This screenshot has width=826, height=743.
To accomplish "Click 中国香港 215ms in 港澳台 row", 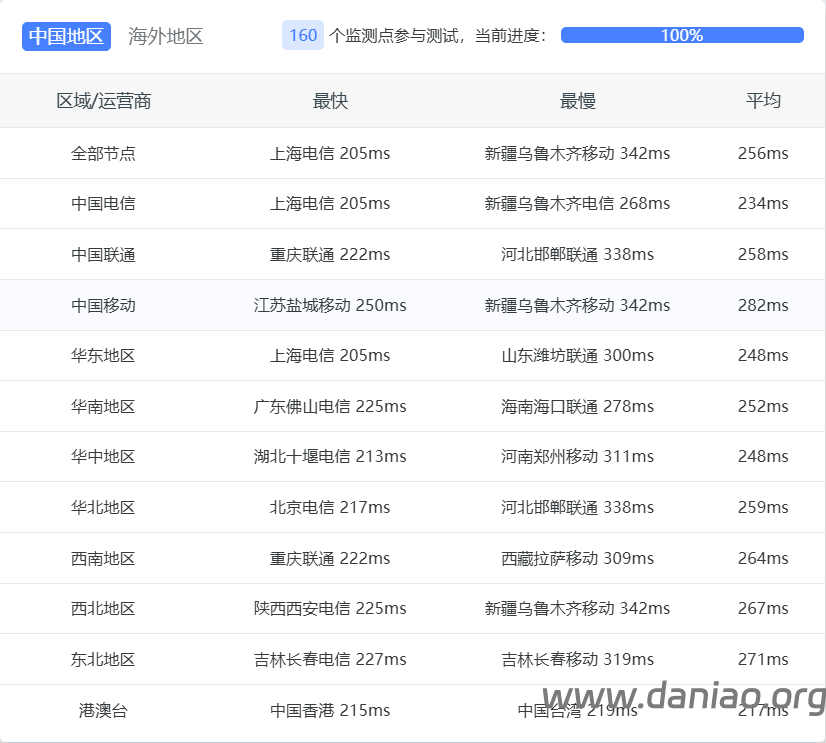I will (330, 711).
